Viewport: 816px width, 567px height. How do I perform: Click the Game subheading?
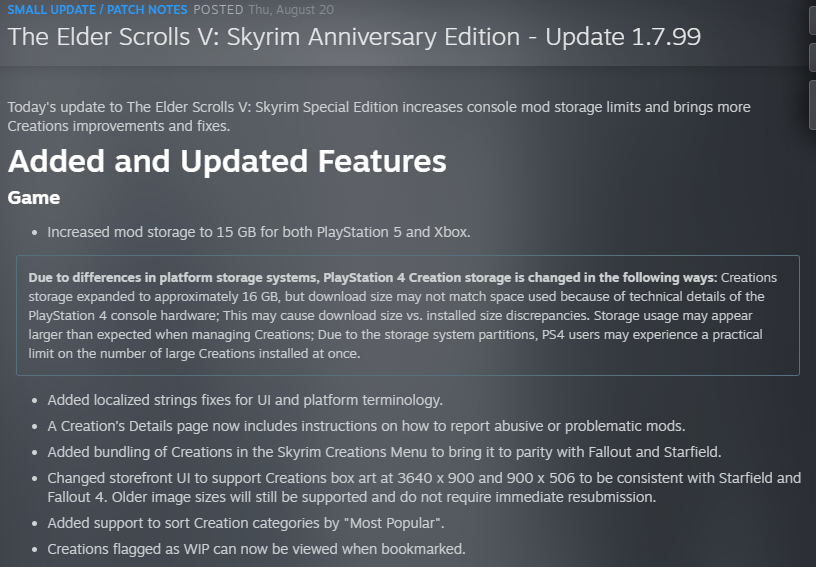[34, 198]
